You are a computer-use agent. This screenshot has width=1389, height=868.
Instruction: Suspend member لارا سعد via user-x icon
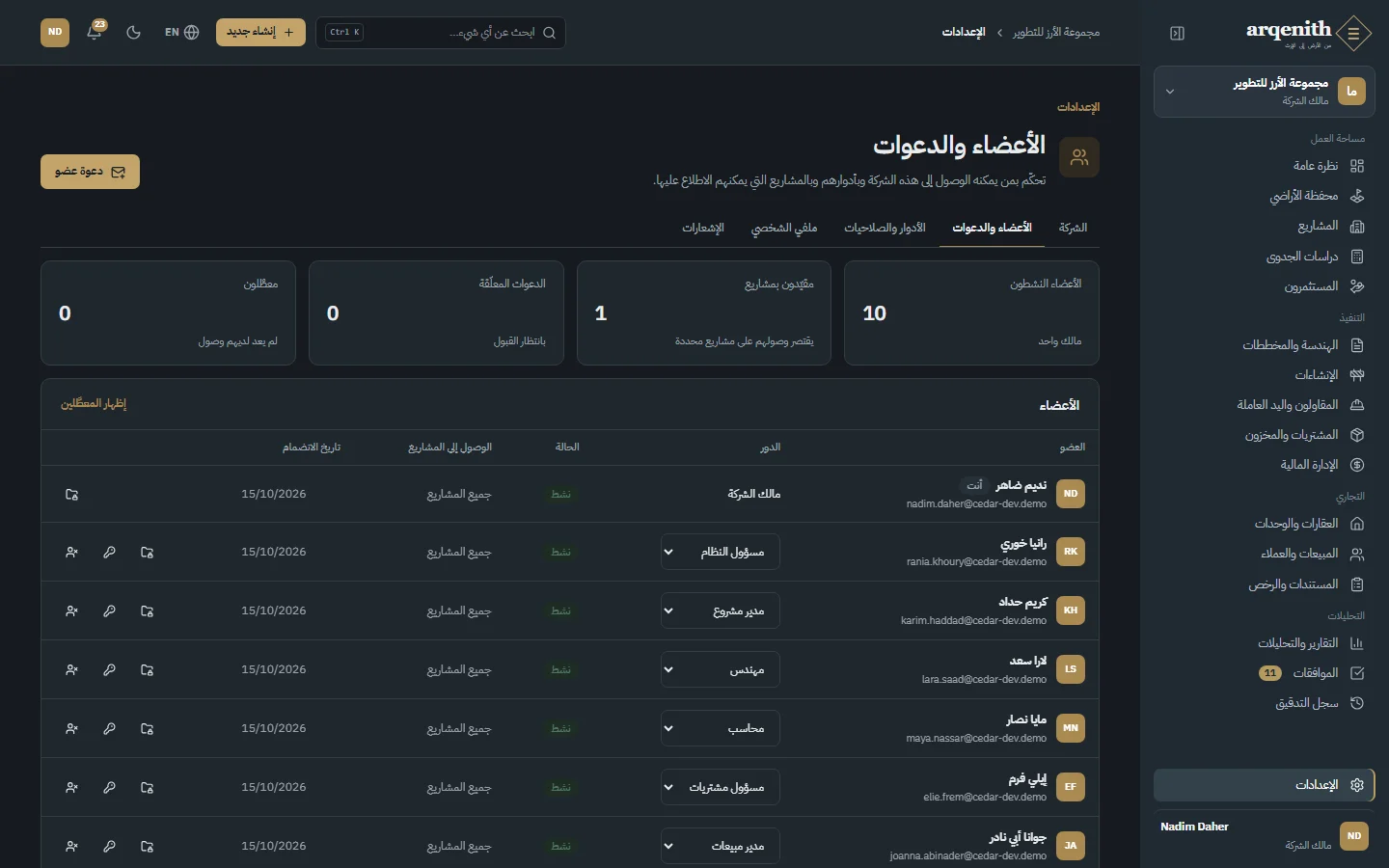tap(71, 670)
